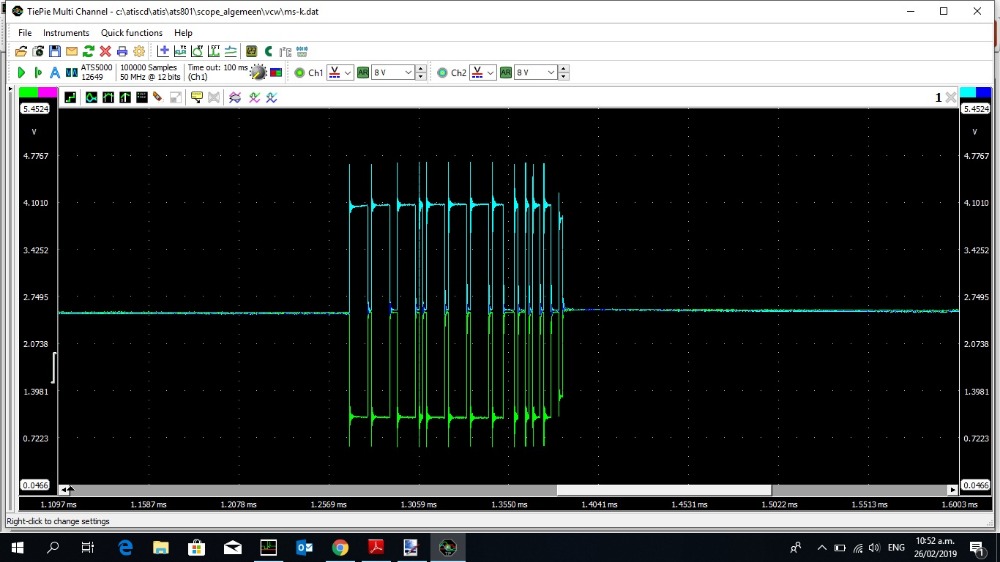Click the green Start measurement play button
Viewport: 1000px width, 562px height.
pos(21,73)
